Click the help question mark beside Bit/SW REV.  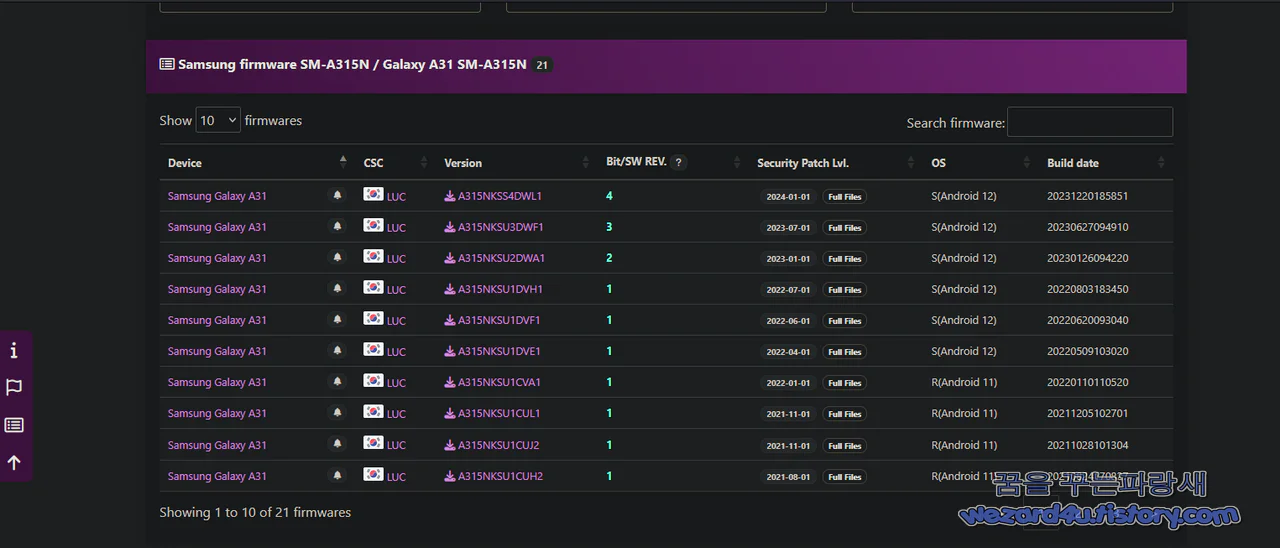(679, 162)
